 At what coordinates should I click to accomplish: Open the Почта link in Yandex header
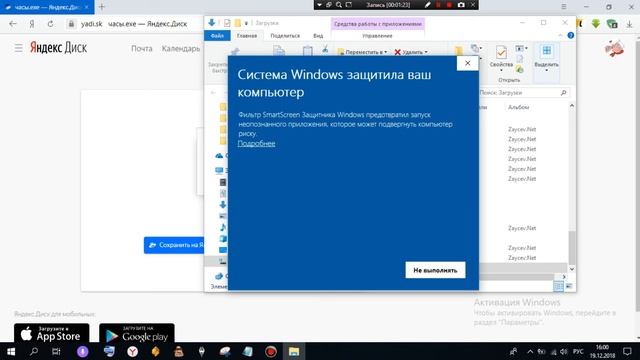[142, 48]
